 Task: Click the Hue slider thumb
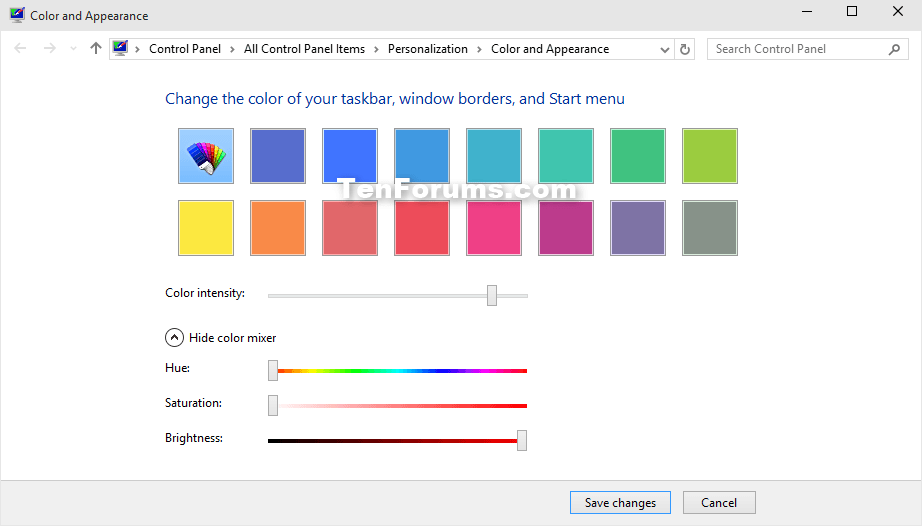point(273,370)
